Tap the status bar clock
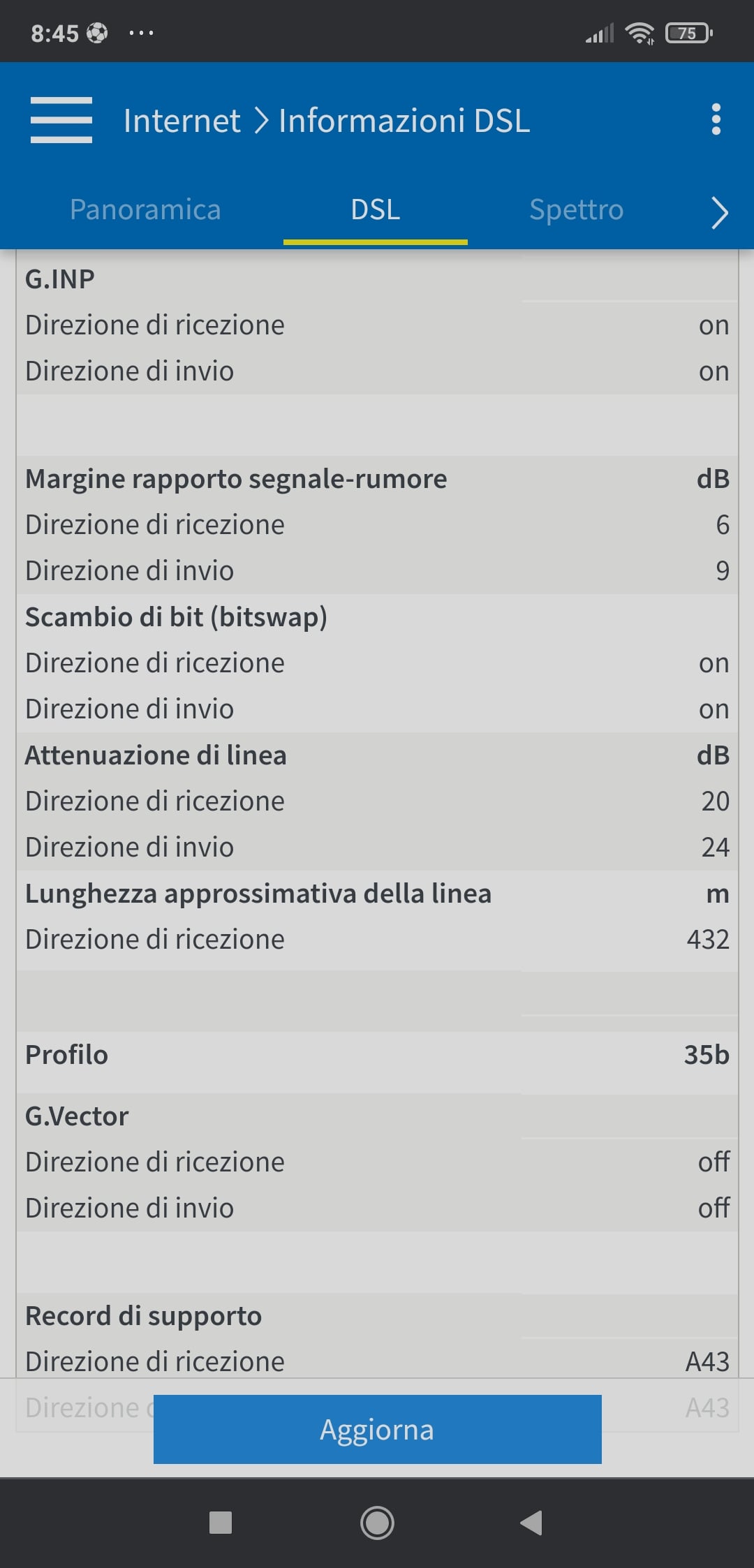The image size is (754, 1568). [54, 33]
